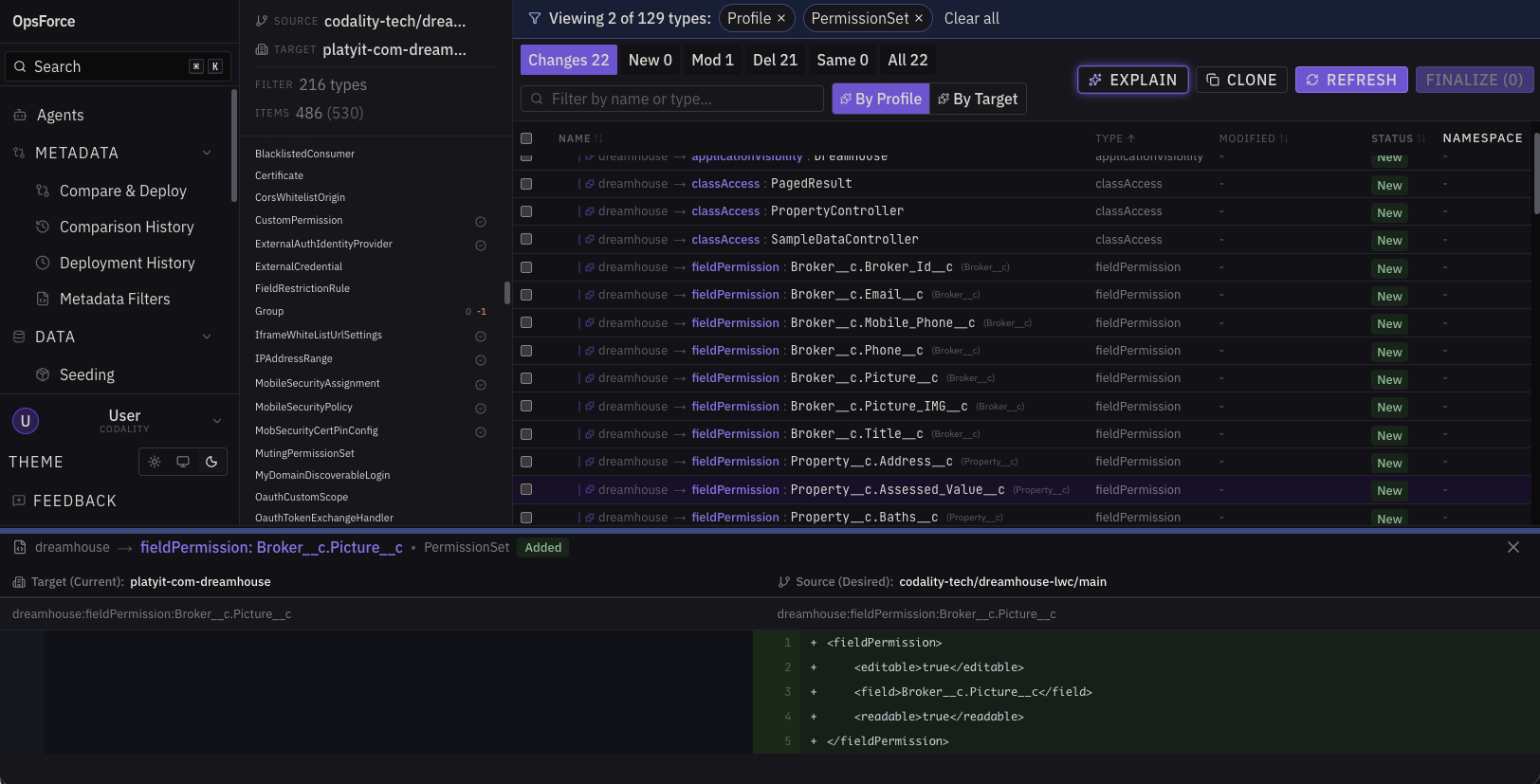Click the Comparison History clock icon
The width and height of the screenshot is (1540, 784).
coord(43,227)
